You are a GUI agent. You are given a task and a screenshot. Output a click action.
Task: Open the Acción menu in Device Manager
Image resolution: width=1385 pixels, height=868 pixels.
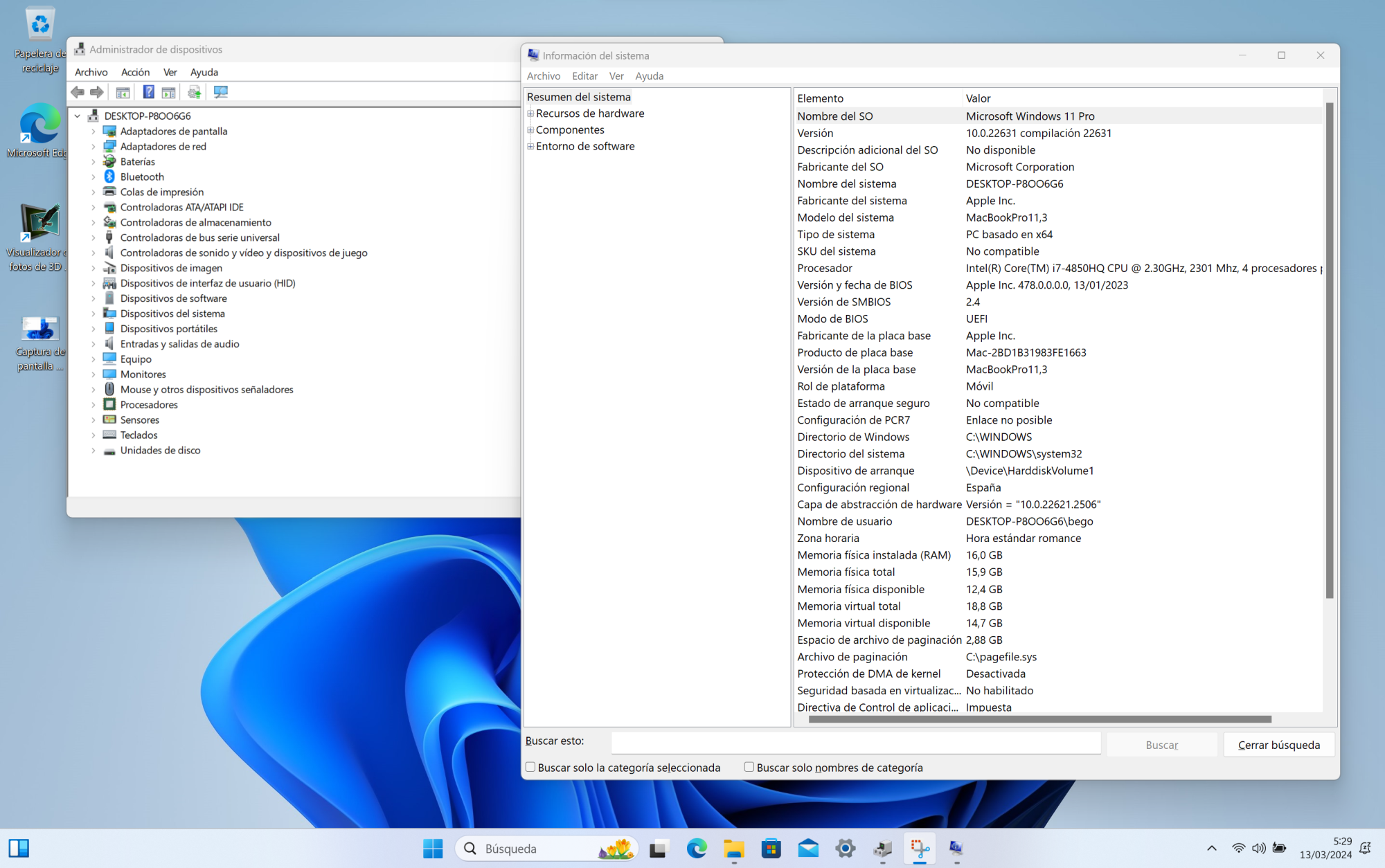(x=135, y=72)
